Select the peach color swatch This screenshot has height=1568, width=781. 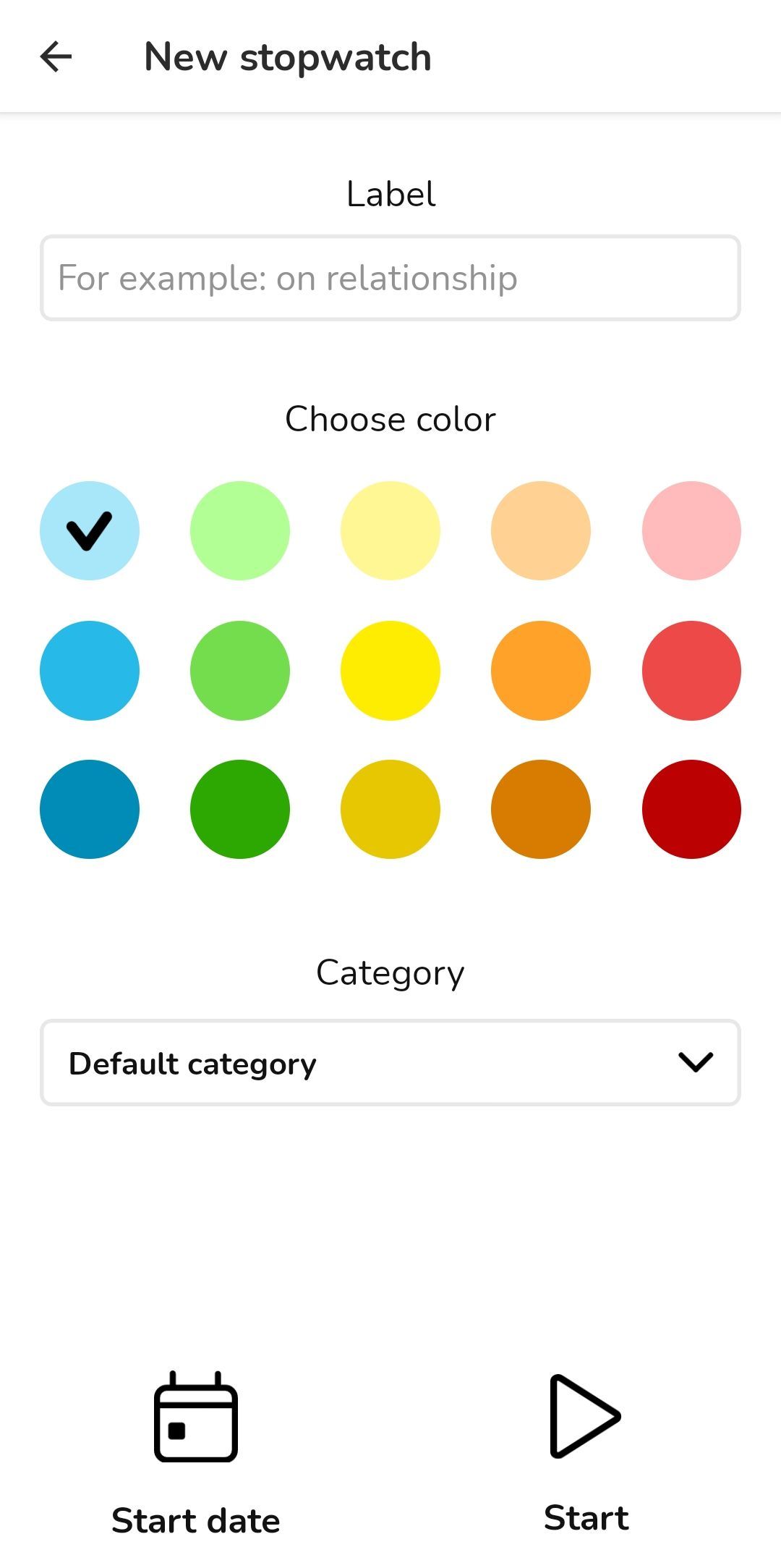point(541,530)
